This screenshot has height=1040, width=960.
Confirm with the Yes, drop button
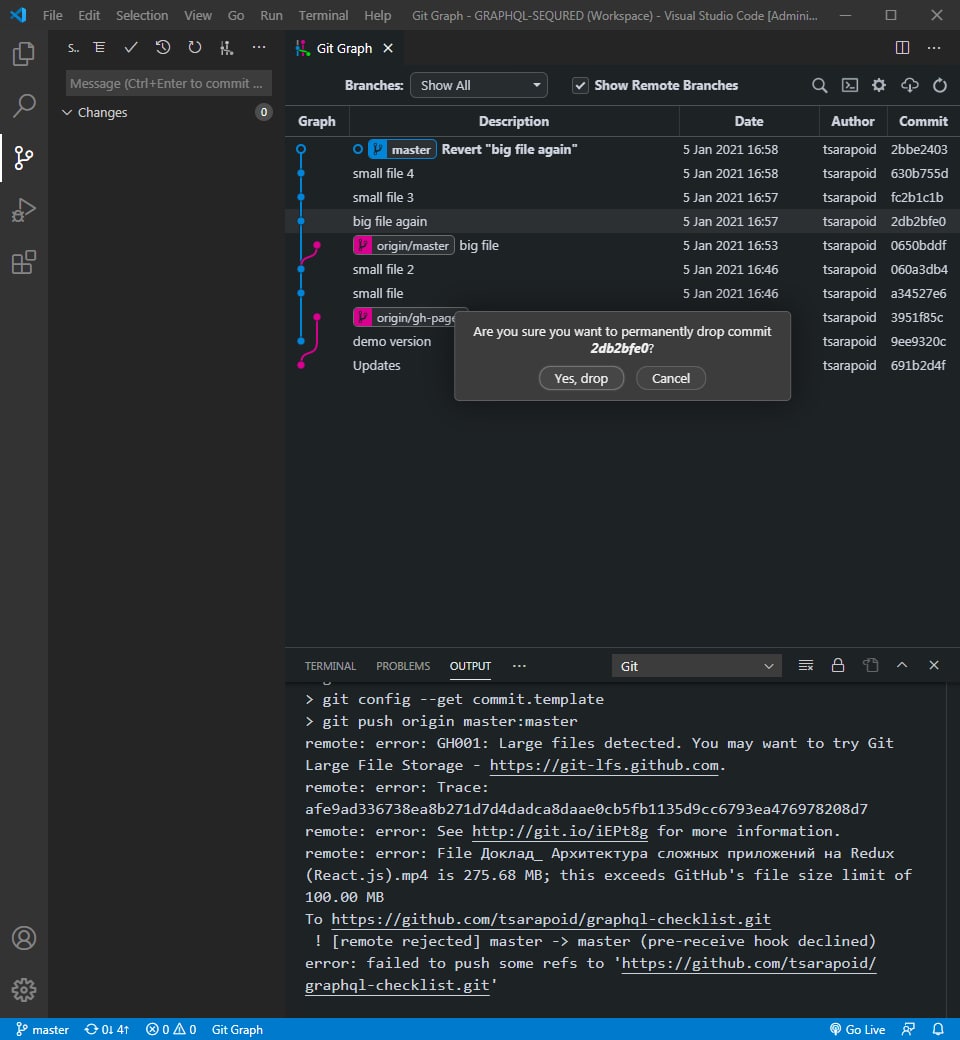(x=581, y=378)
